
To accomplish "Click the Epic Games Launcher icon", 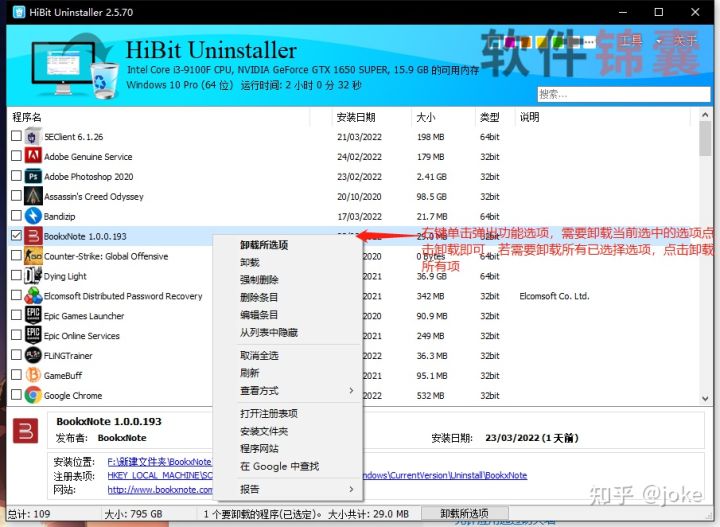I will pyautogui.click(x=33, y=316).
